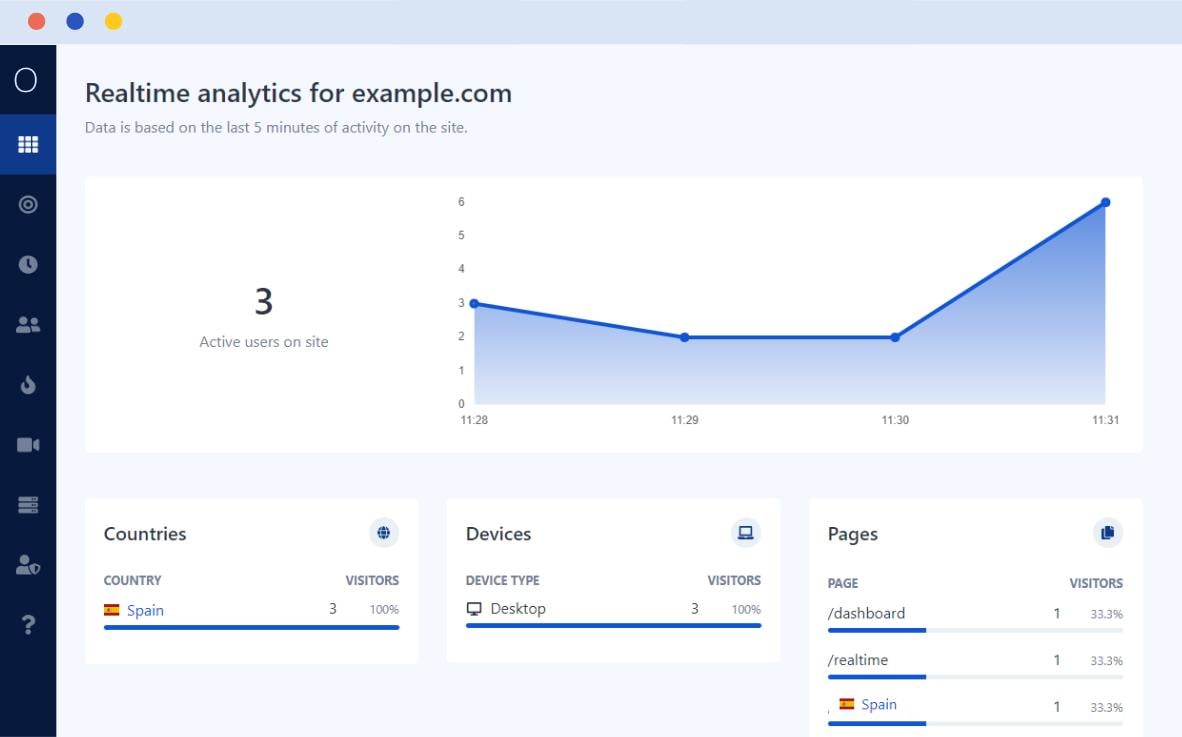Click the question mark help icon
The width and height of the screenshot is (1182, 737).
28,625
